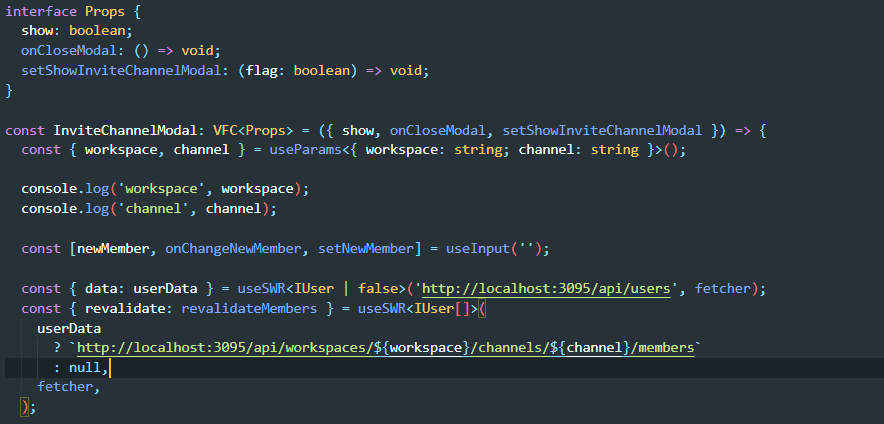The image size is (884, 424).
Task: Click the 'interface' keyword on the first line
Action: tap(41, 11)
